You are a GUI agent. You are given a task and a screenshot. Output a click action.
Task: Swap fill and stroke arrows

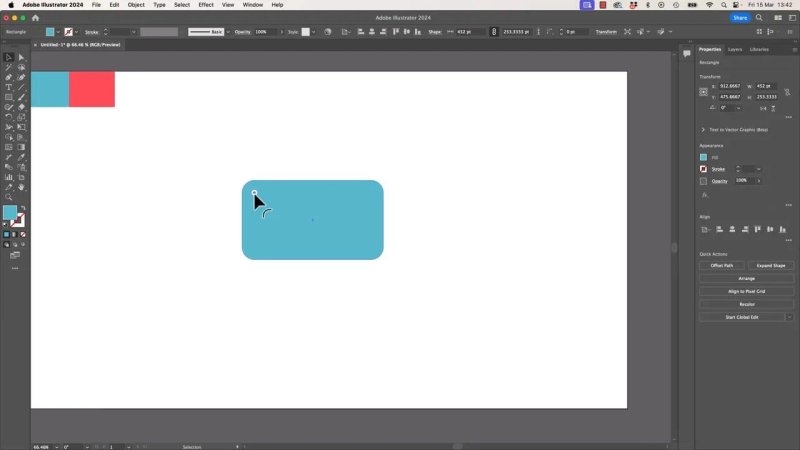tap(22, 208)
